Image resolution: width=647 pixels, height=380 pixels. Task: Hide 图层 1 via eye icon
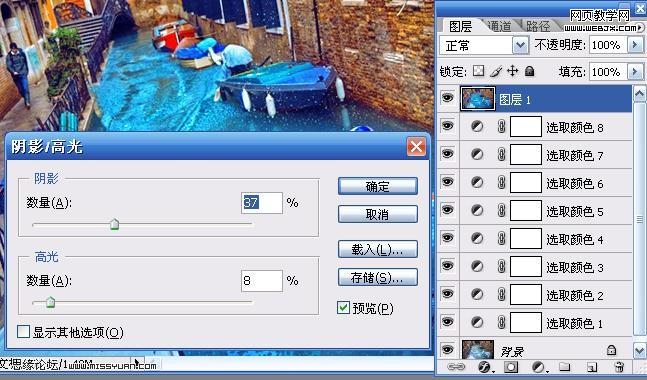coord(448,98)
